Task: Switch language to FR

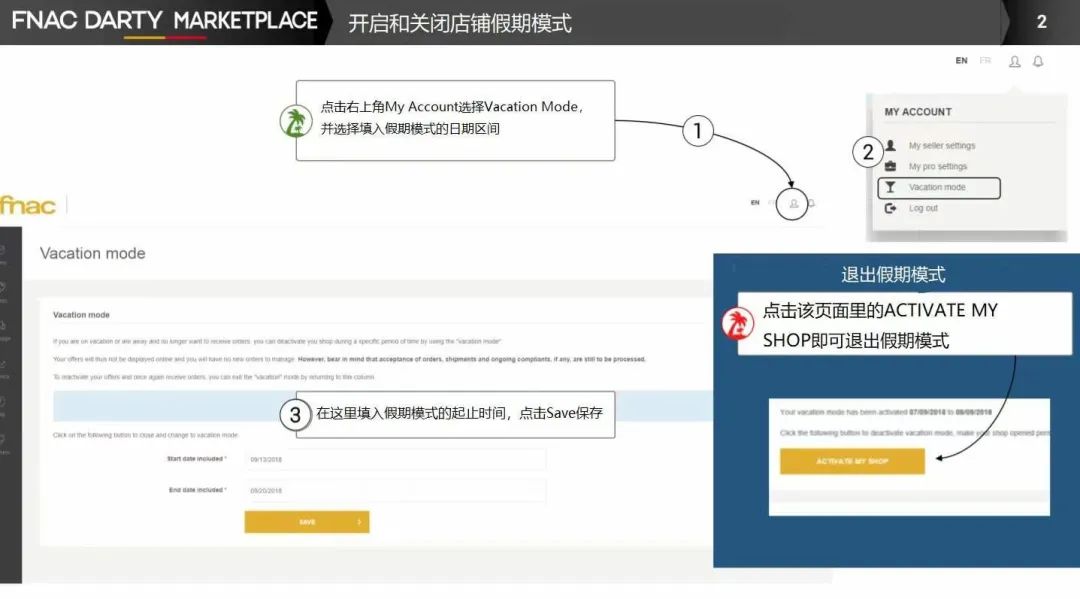Action: 986,61
